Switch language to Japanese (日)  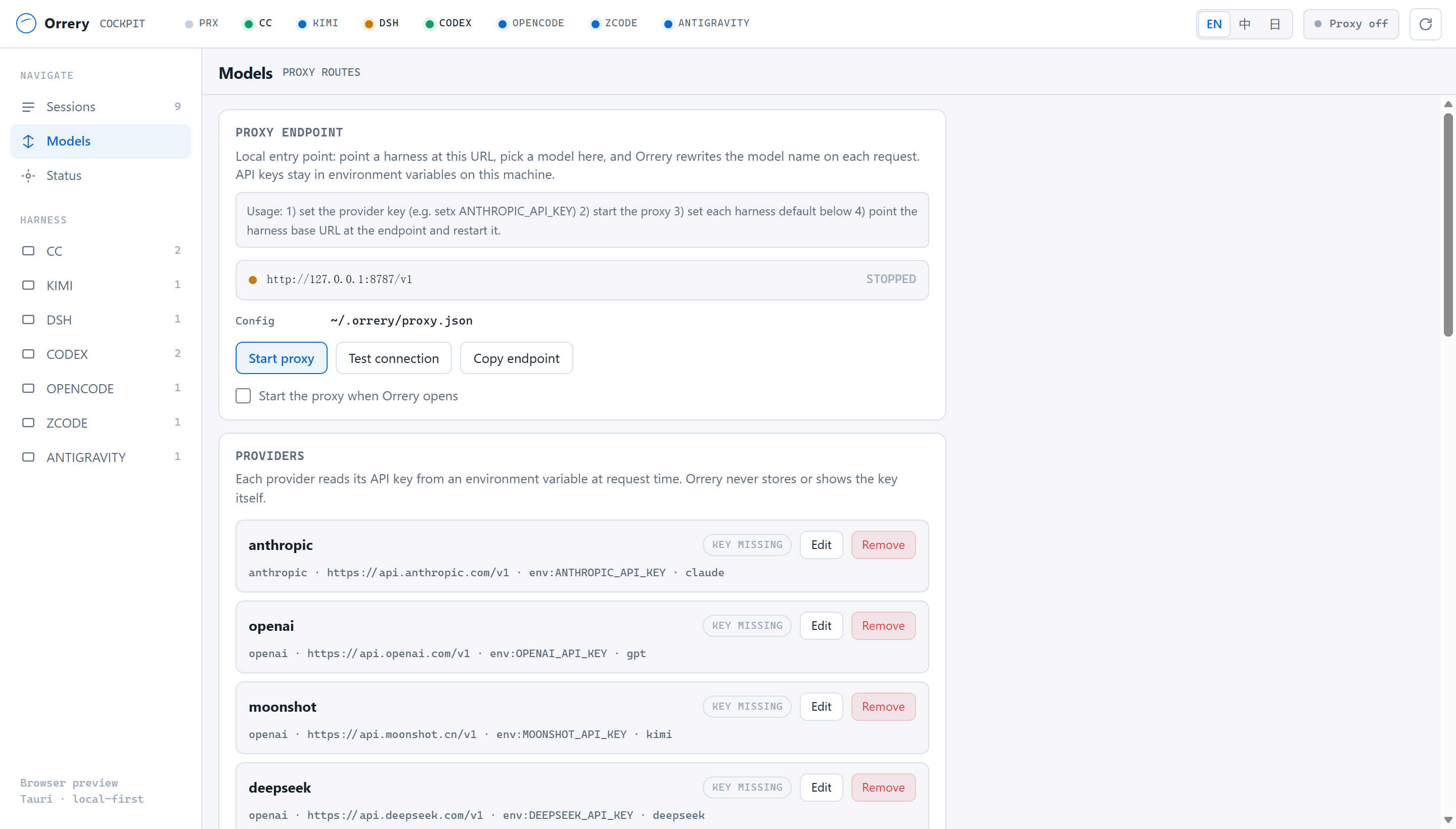tap(1275, 24)
